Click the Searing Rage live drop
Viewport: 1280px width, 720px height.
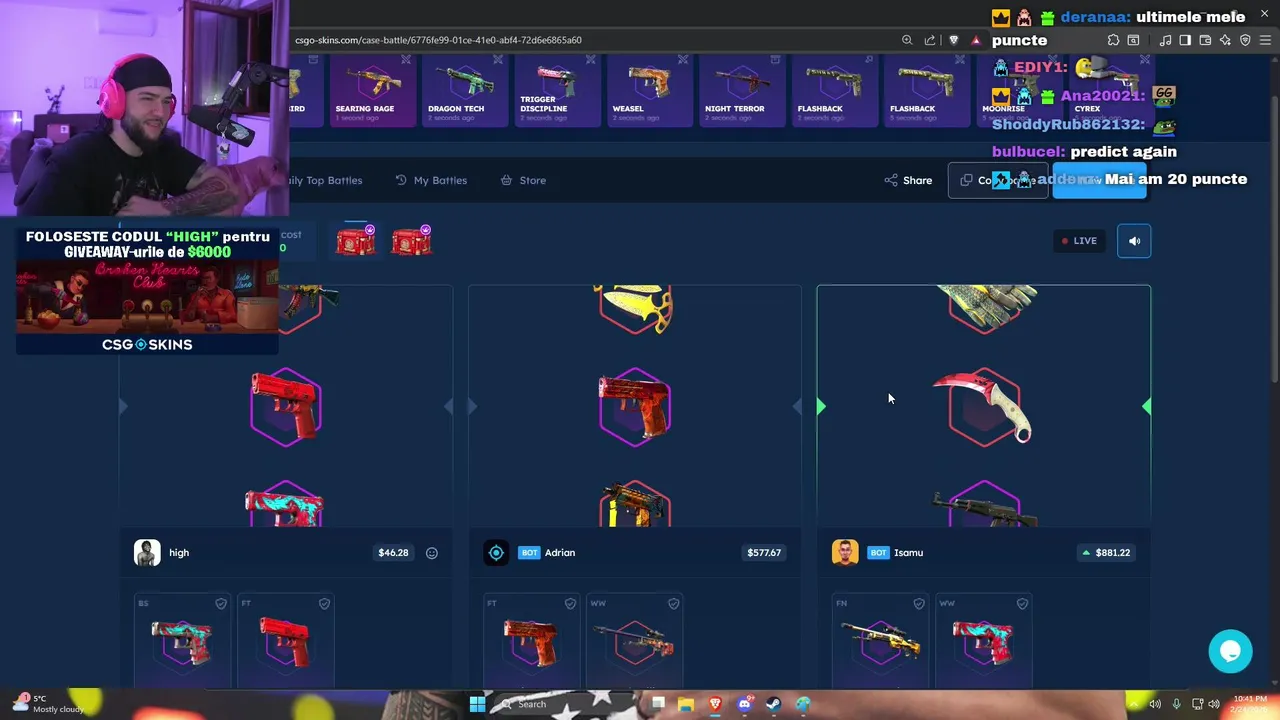pos(371,90)
